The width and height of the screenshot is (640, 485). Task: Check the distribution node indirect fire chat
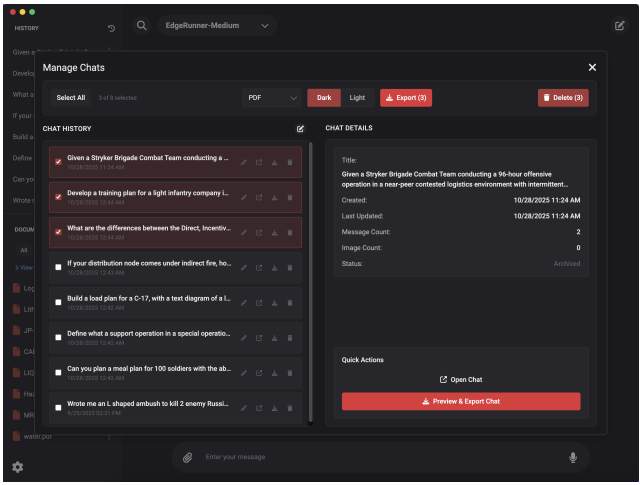pyautogui.click(x=58, y=267)
